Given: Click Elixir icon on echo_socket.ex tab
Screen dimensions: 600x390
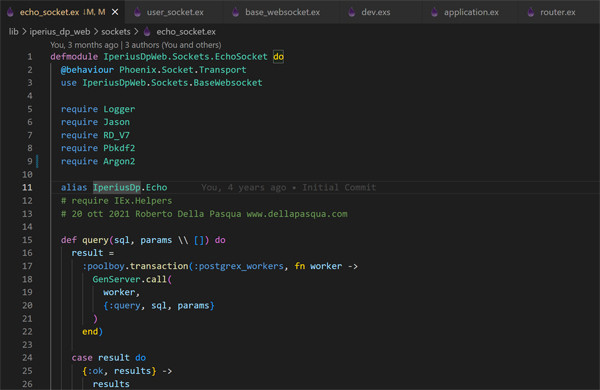Looking at the screenshot, I should (10, 12).
